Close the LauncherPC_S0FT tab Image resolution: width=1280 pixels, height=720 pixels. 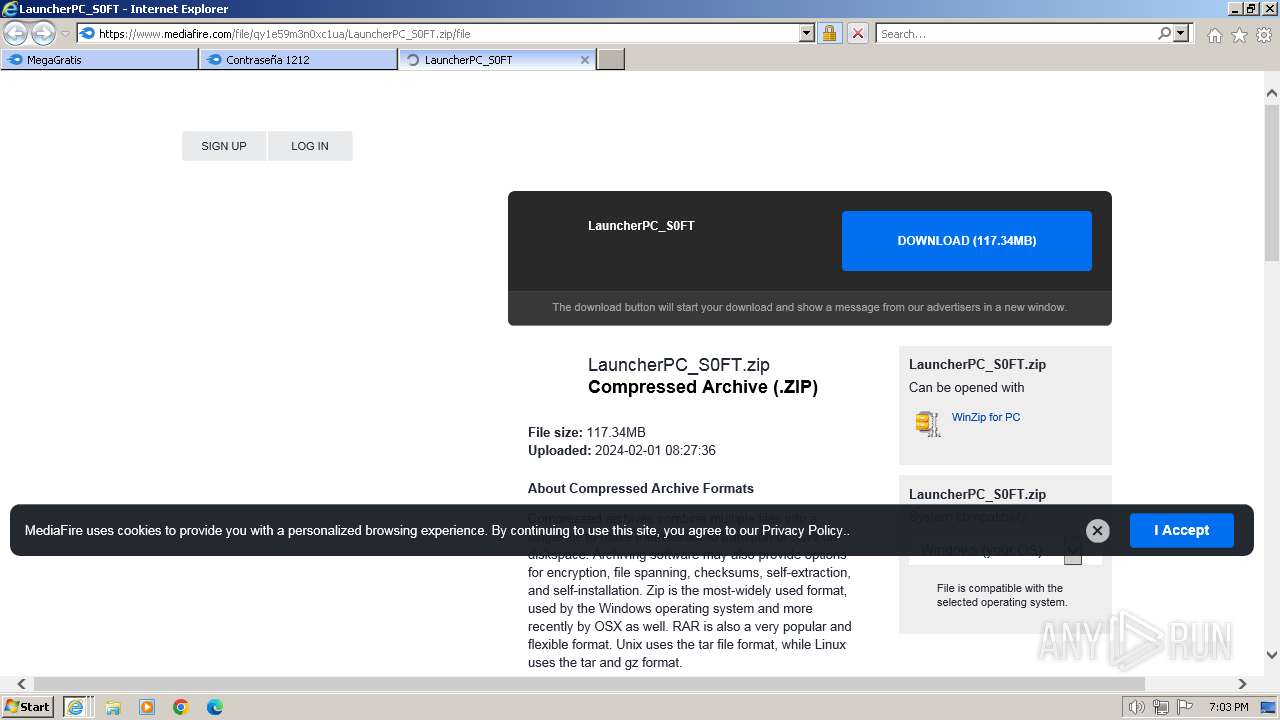coord(585,60)
